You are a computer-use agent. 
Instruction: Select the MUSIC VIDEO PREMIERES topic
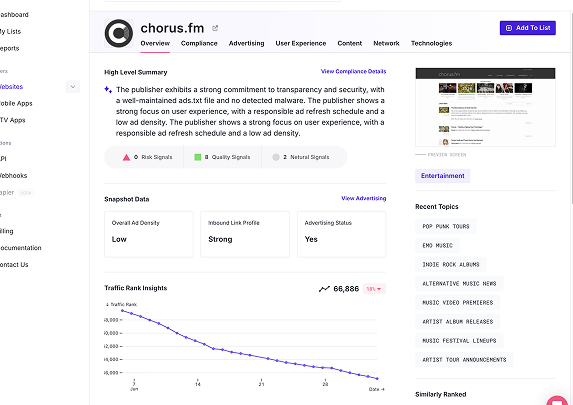point(458,303)
